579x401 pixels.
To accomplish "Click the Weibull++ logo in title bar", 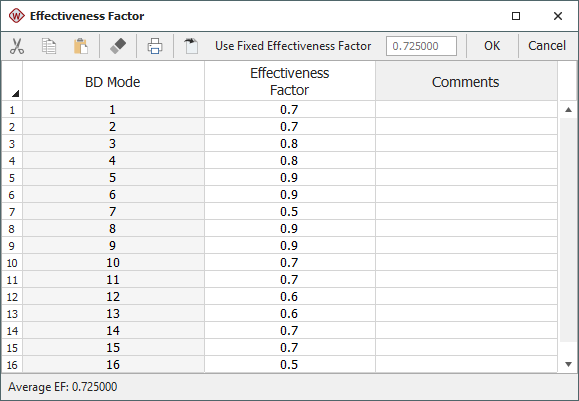I will point(17,16).
